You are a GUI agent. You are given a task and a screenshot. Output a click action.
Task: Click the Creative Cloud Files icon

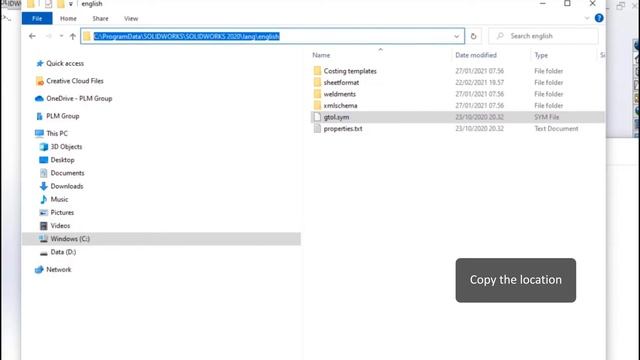tap(40, 81)
